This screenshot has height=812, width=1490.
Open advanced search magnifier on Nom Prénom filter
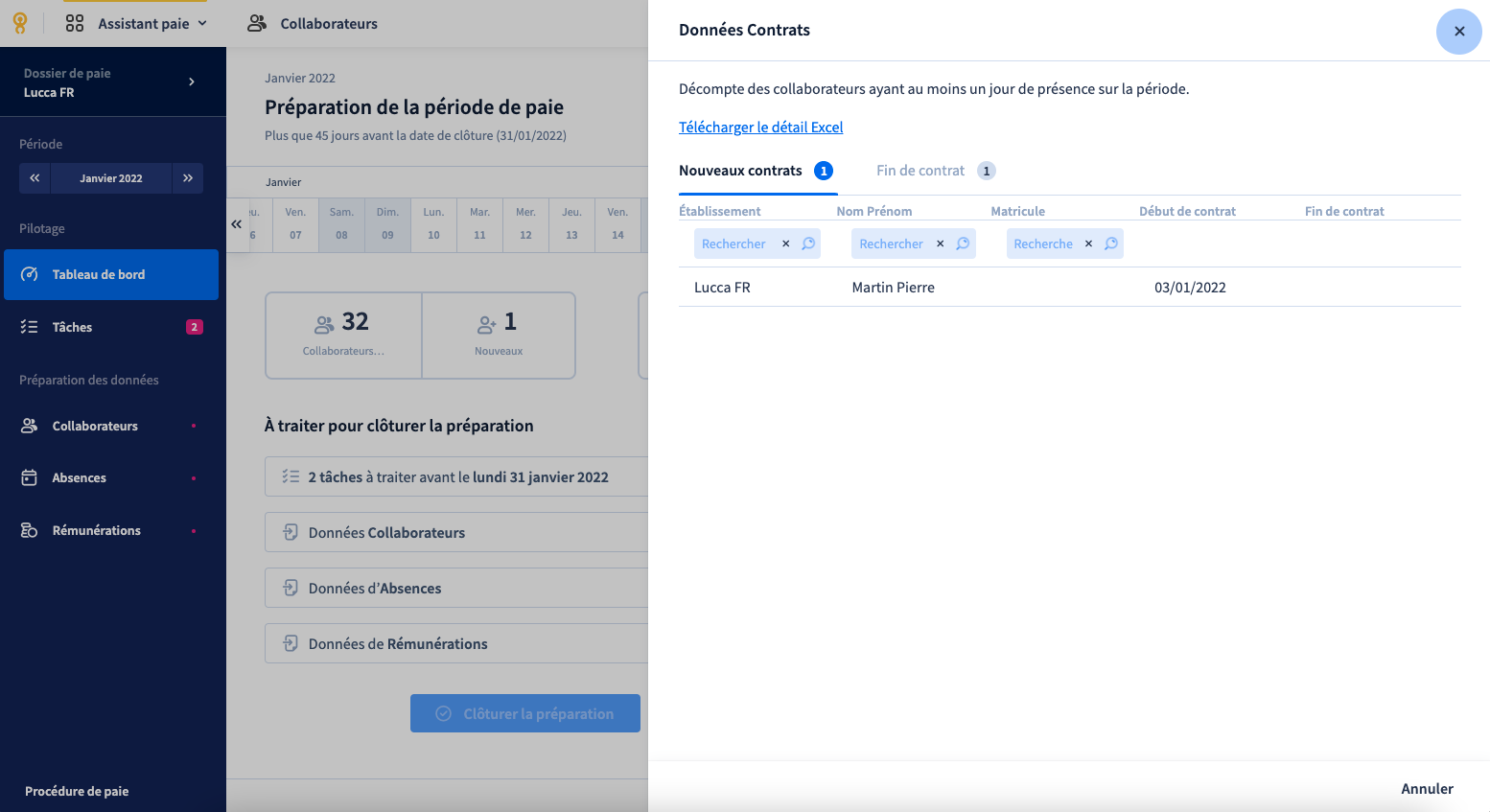(963, 244)
